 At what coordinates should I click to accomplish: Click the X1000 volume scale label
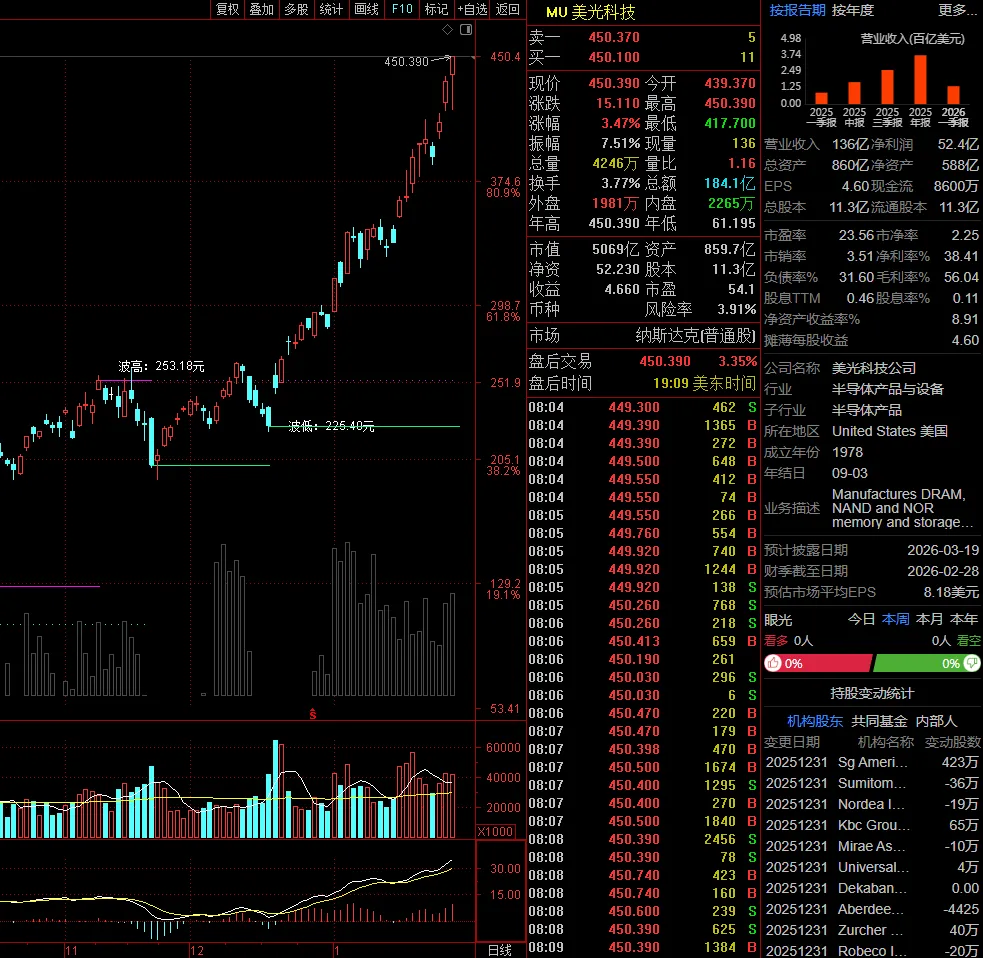[x=495, y=832]
